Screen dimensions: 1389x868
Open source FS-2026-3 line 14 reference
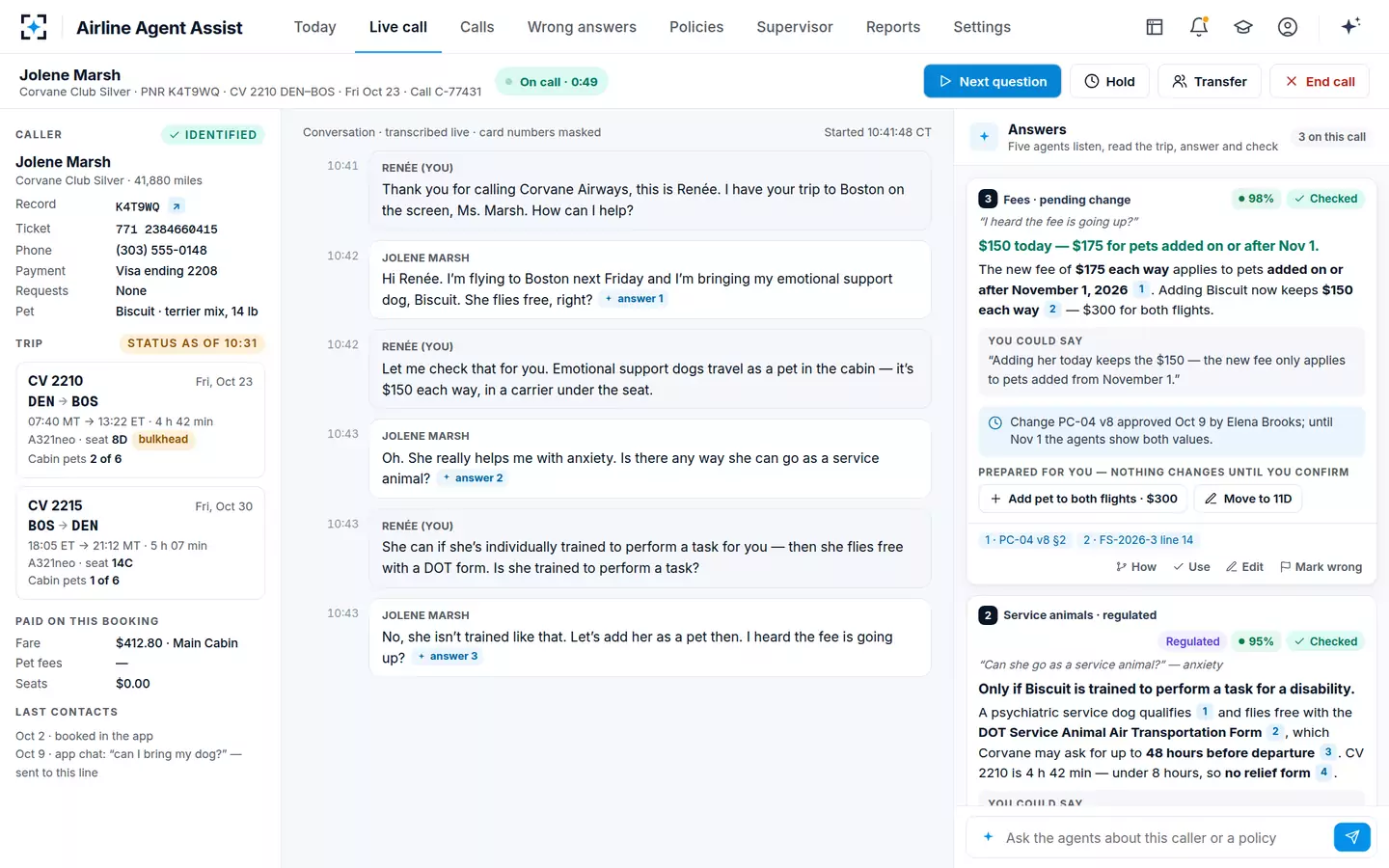pyautogui.click(x=1138, y=540)
